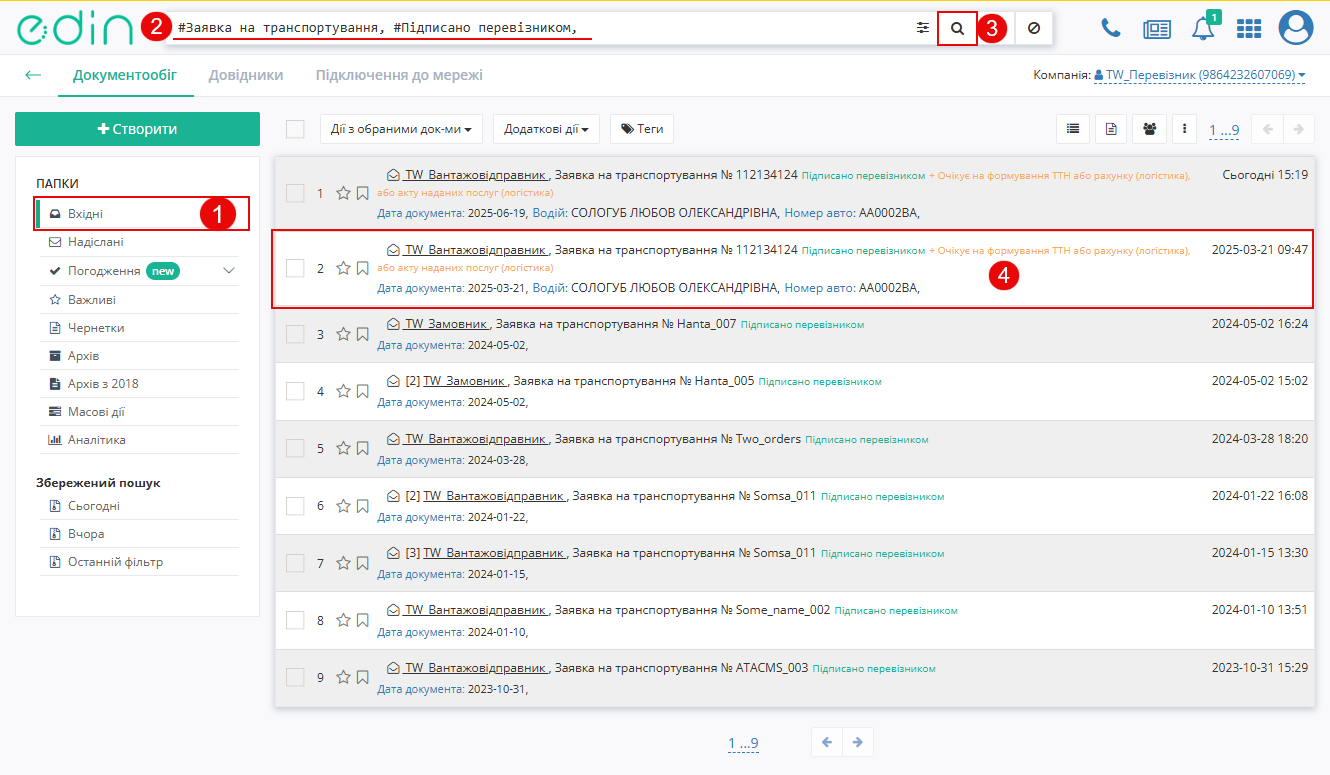Switch to Документообіг tab

[125, 75]
